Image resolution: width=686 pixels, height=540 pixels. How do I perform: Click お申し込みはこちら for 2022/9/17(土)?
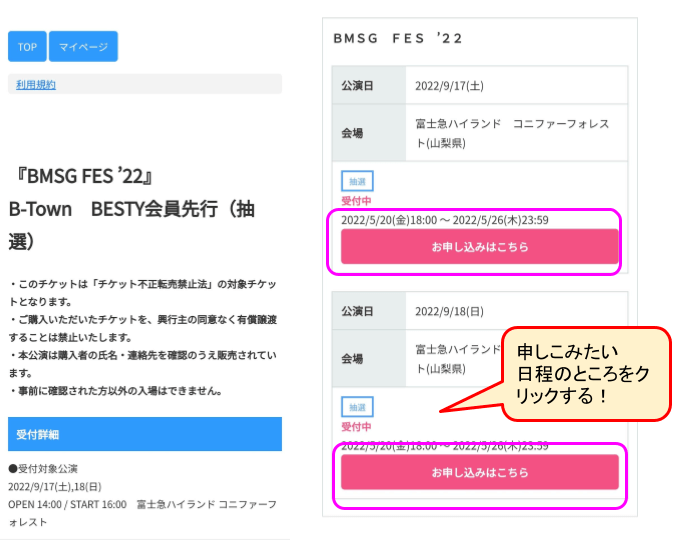(x=480, y=247)
